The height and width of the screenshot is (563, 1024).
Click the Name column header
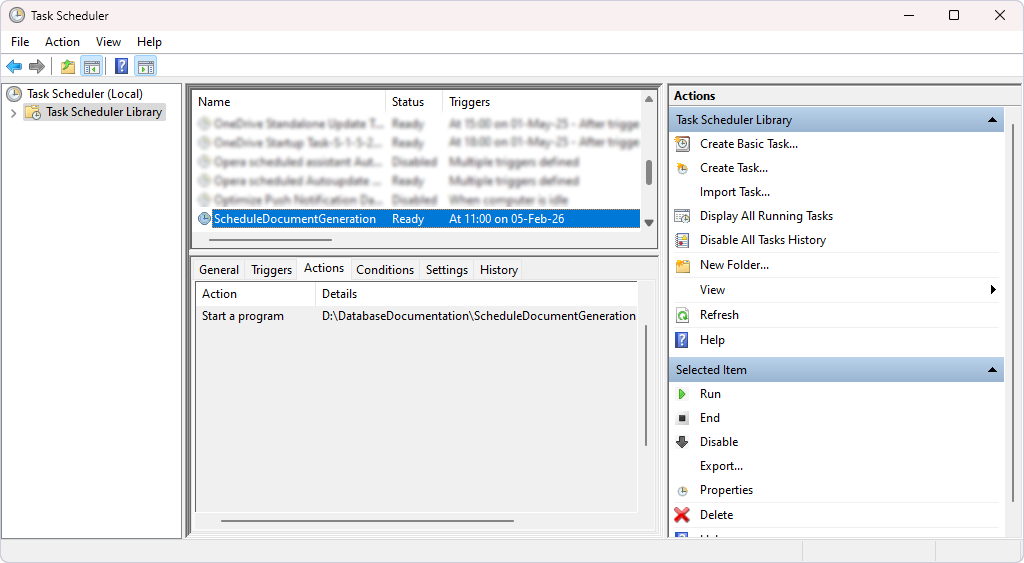(x=288, y=102)
